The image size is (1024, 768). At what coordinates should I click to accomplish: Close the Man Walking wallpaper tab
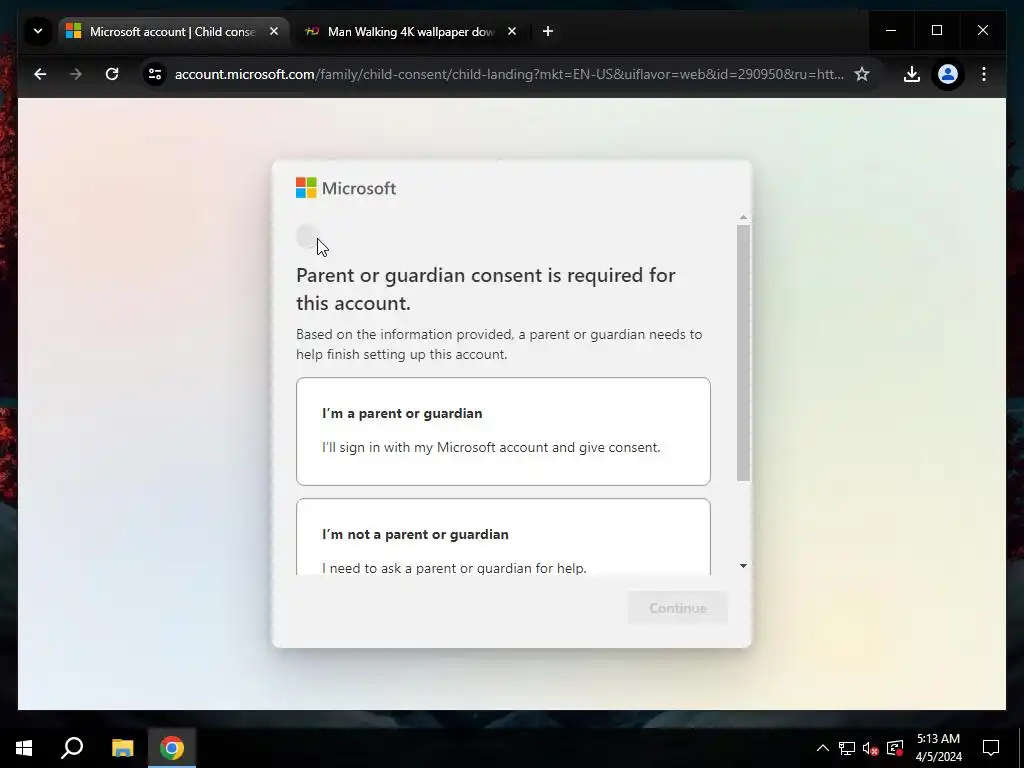512,31
